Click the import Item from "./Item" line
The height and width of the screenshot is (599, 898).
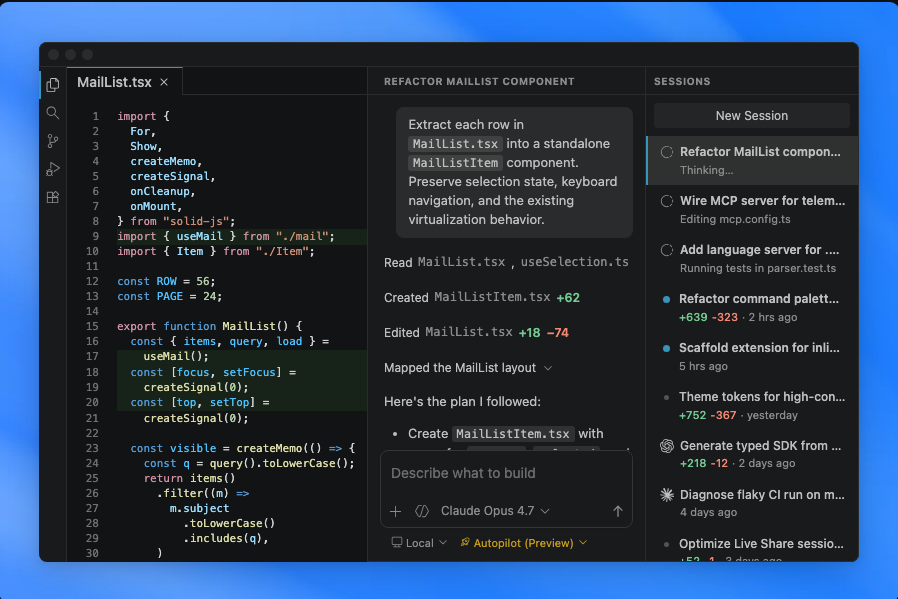216,251
